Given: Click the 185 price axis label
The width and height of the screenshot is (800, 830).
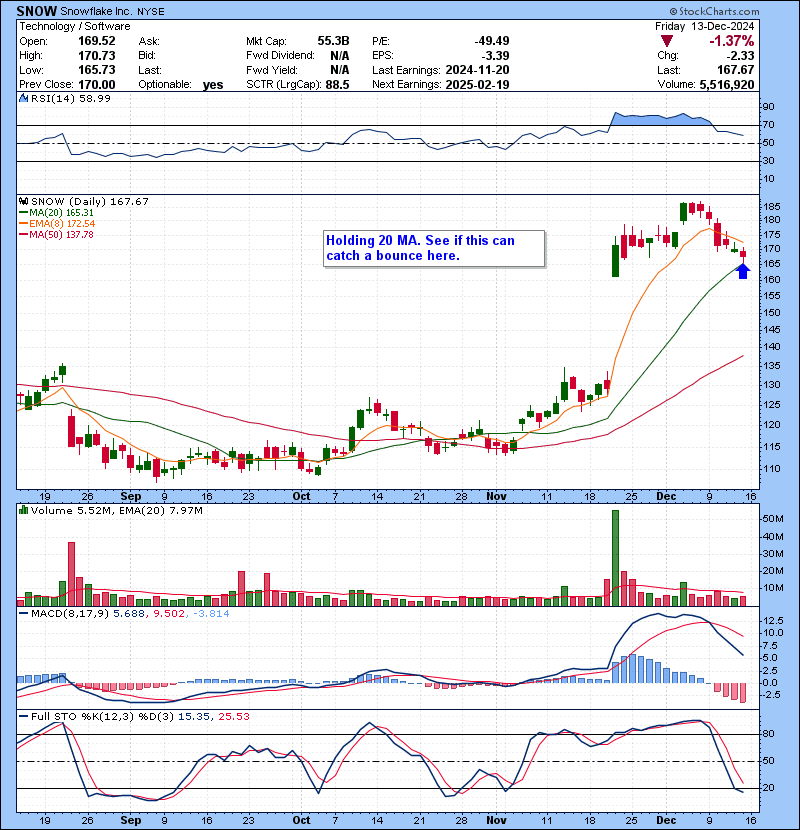Looking at the screenshot, I should click(x=772, y=206).
